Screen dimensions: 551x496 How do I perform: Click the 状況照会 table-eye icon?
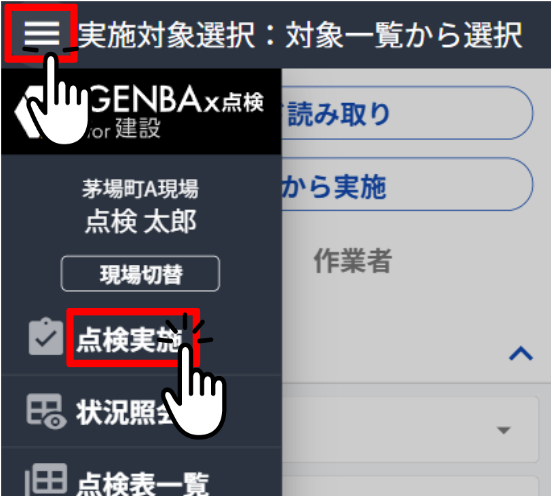pos(46,411)
